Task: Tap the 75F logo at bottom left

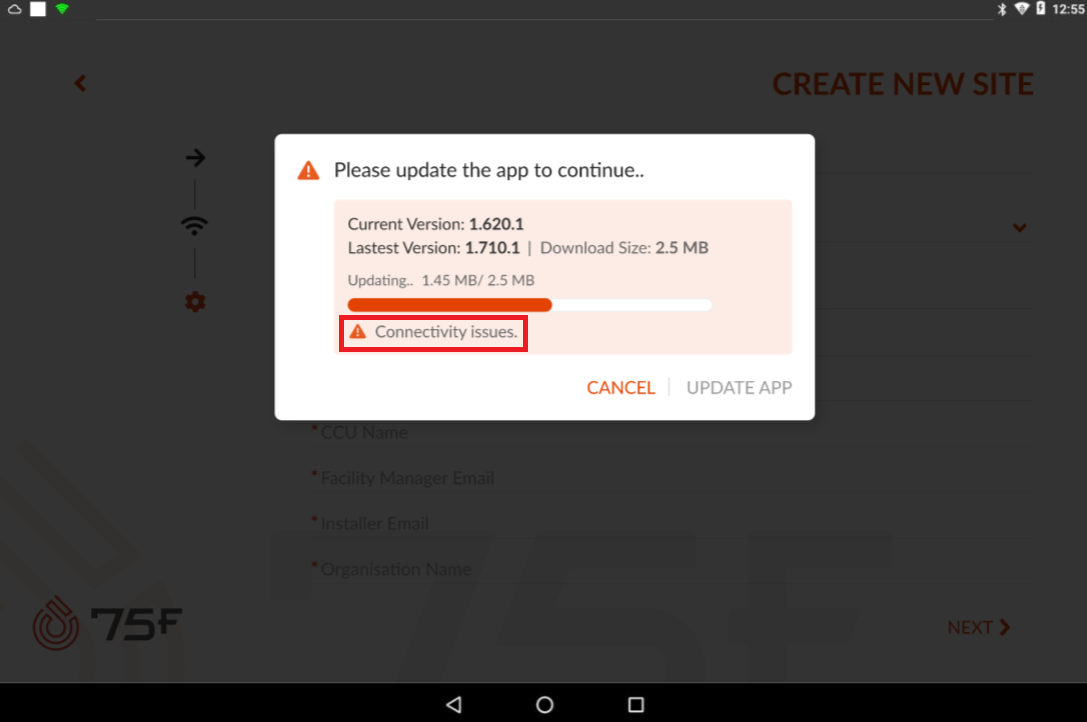Action: [107, 623]
